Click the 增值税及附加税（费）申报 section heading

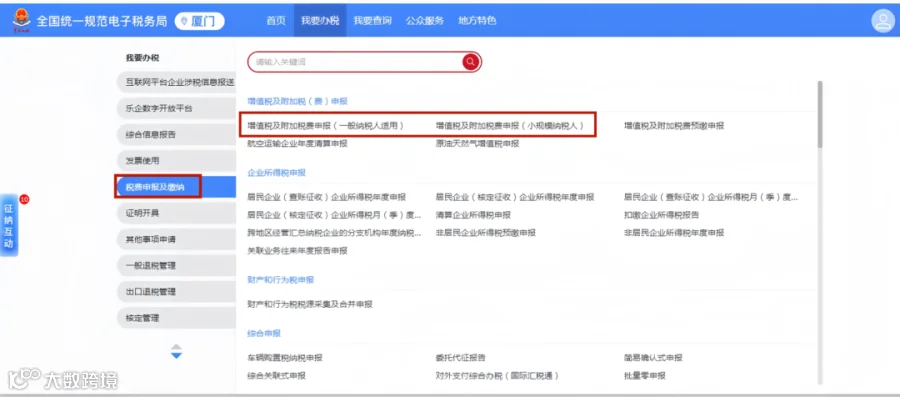pyautogui.click(x=297, y=101)
